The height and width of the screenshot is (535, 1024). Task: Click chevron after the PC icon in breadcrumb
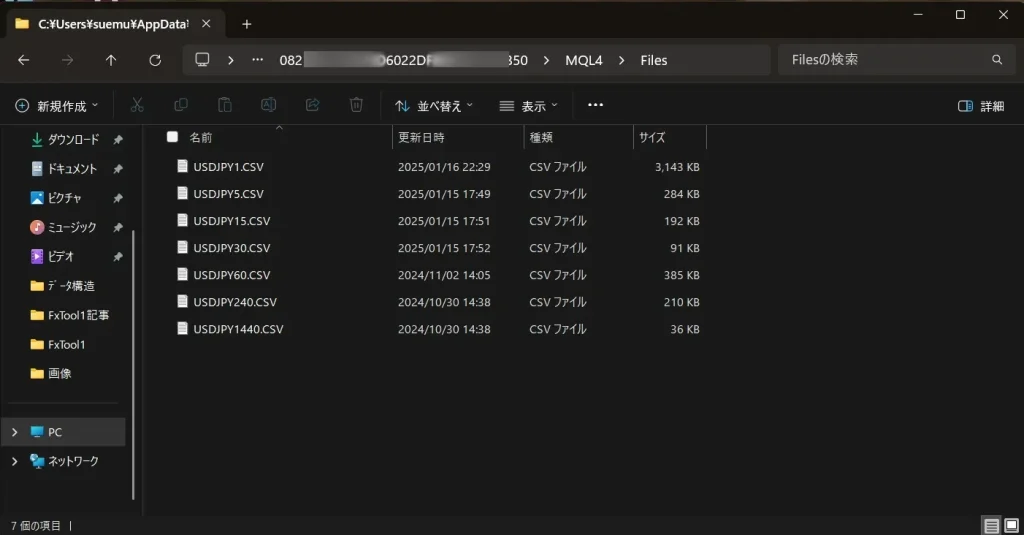pos(231,60)
